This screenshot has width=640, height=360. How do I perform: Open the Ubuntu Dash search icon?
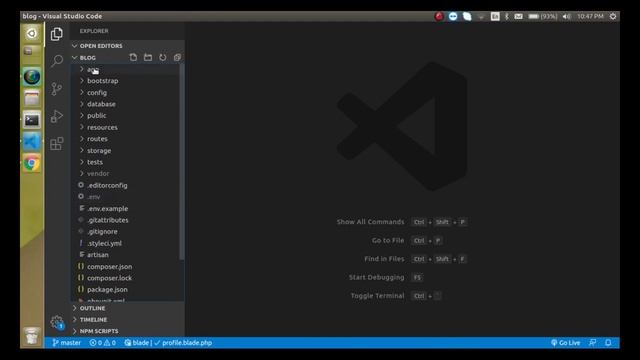[x=32, y=33]
